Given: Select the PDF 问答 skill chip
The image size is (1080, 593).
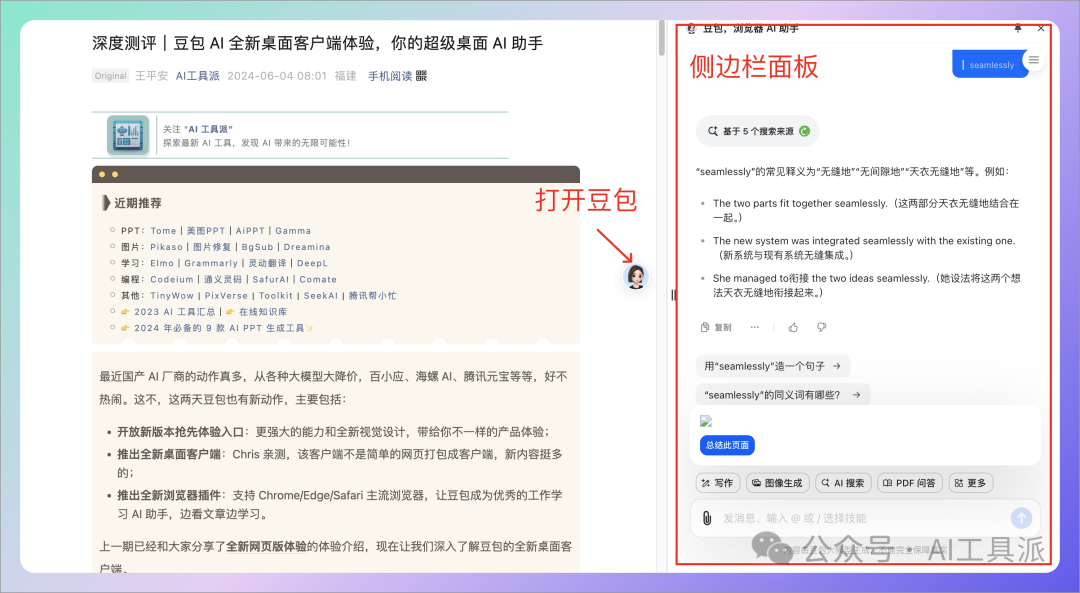Looking at the screenshot, I should click(910, 483).
